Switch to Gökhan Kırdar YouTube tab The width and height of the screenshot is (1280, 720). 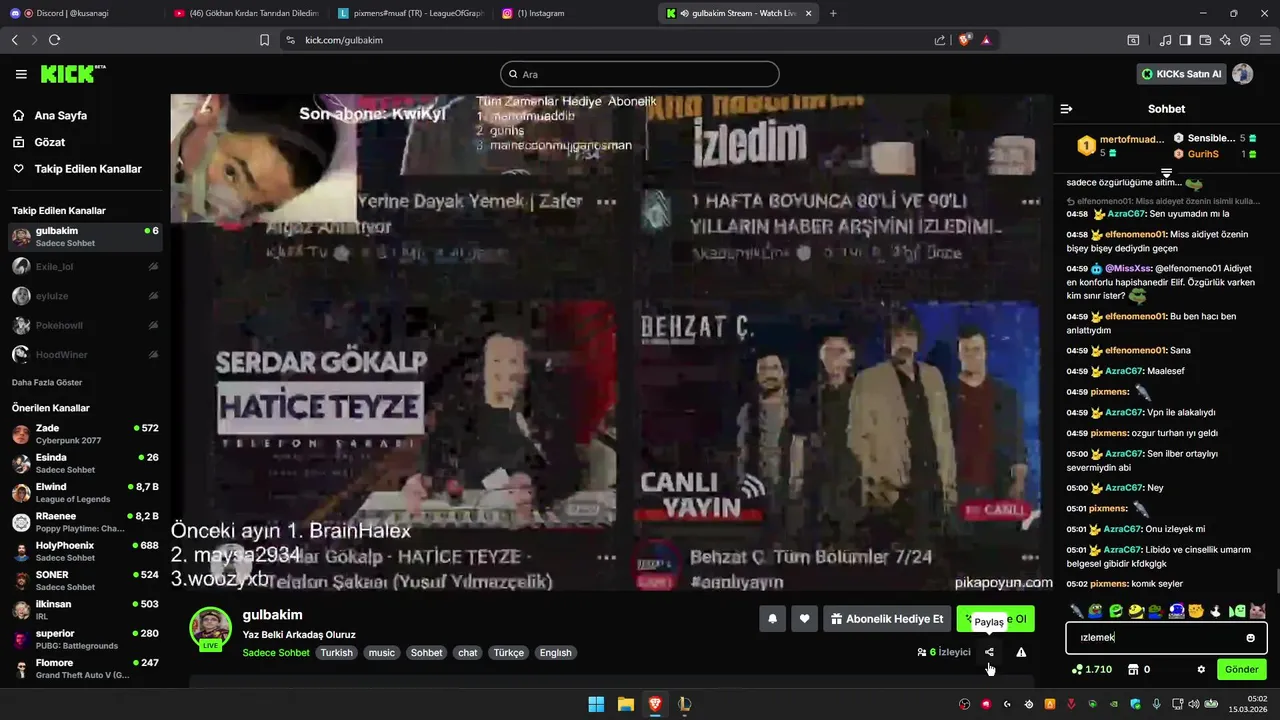tap(246, 13)
